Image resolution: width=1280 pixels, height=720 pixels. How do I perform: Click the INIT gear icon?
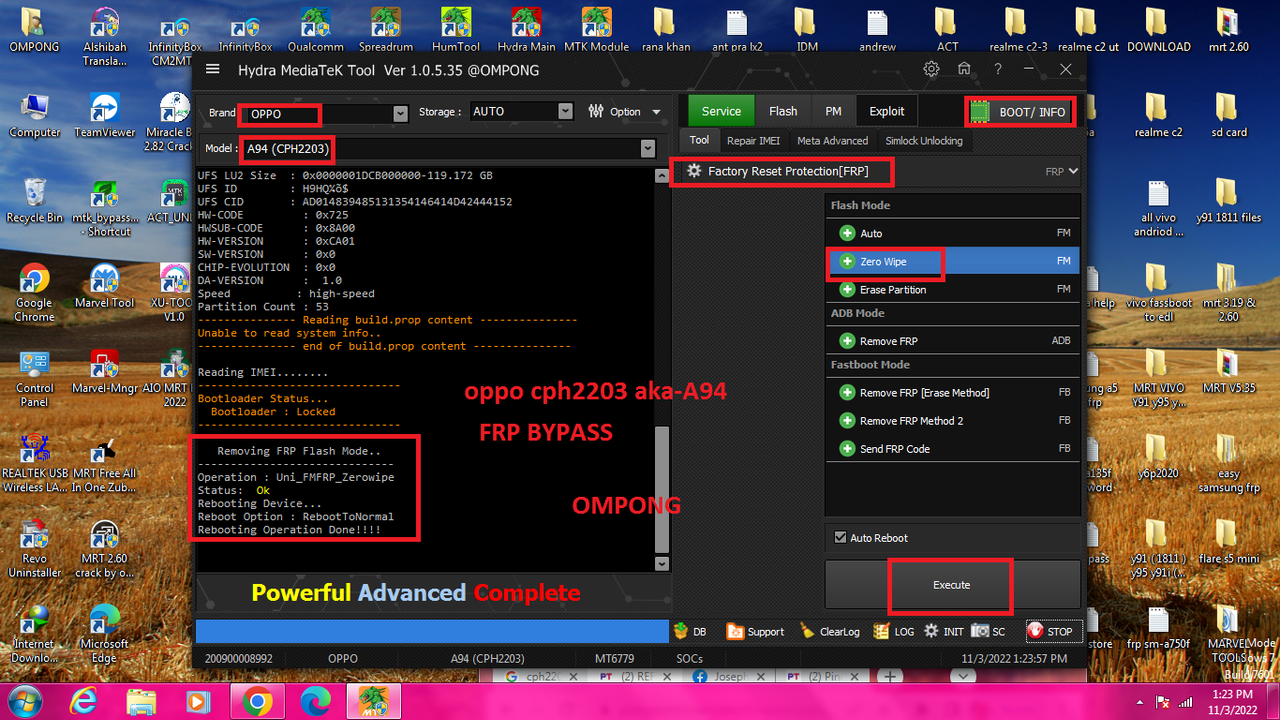943,631
